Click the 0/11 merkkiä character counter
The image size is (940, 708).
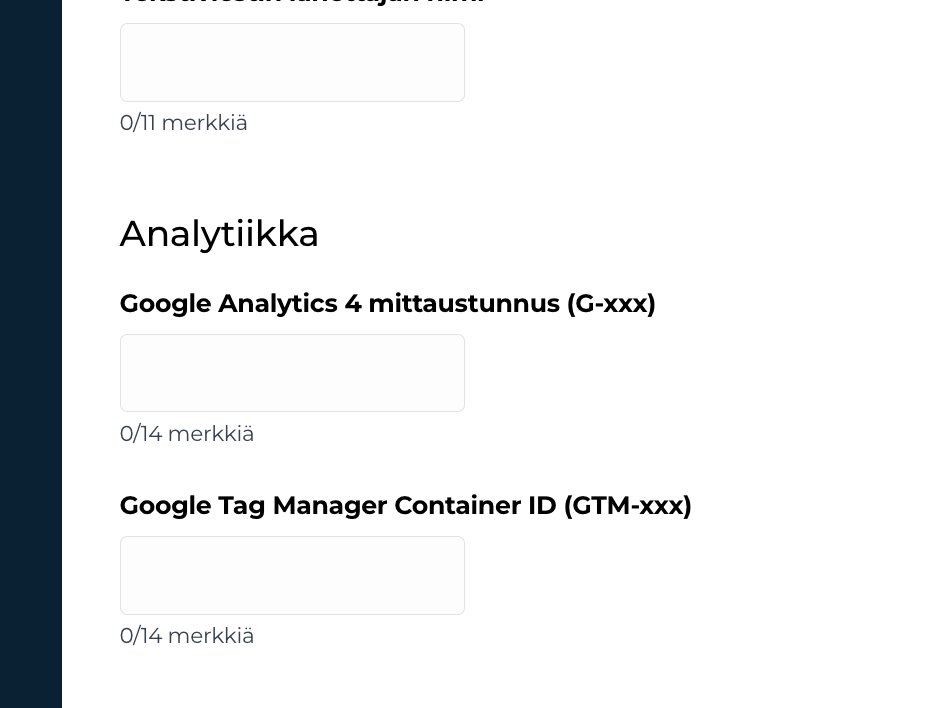tap(183, 123)
